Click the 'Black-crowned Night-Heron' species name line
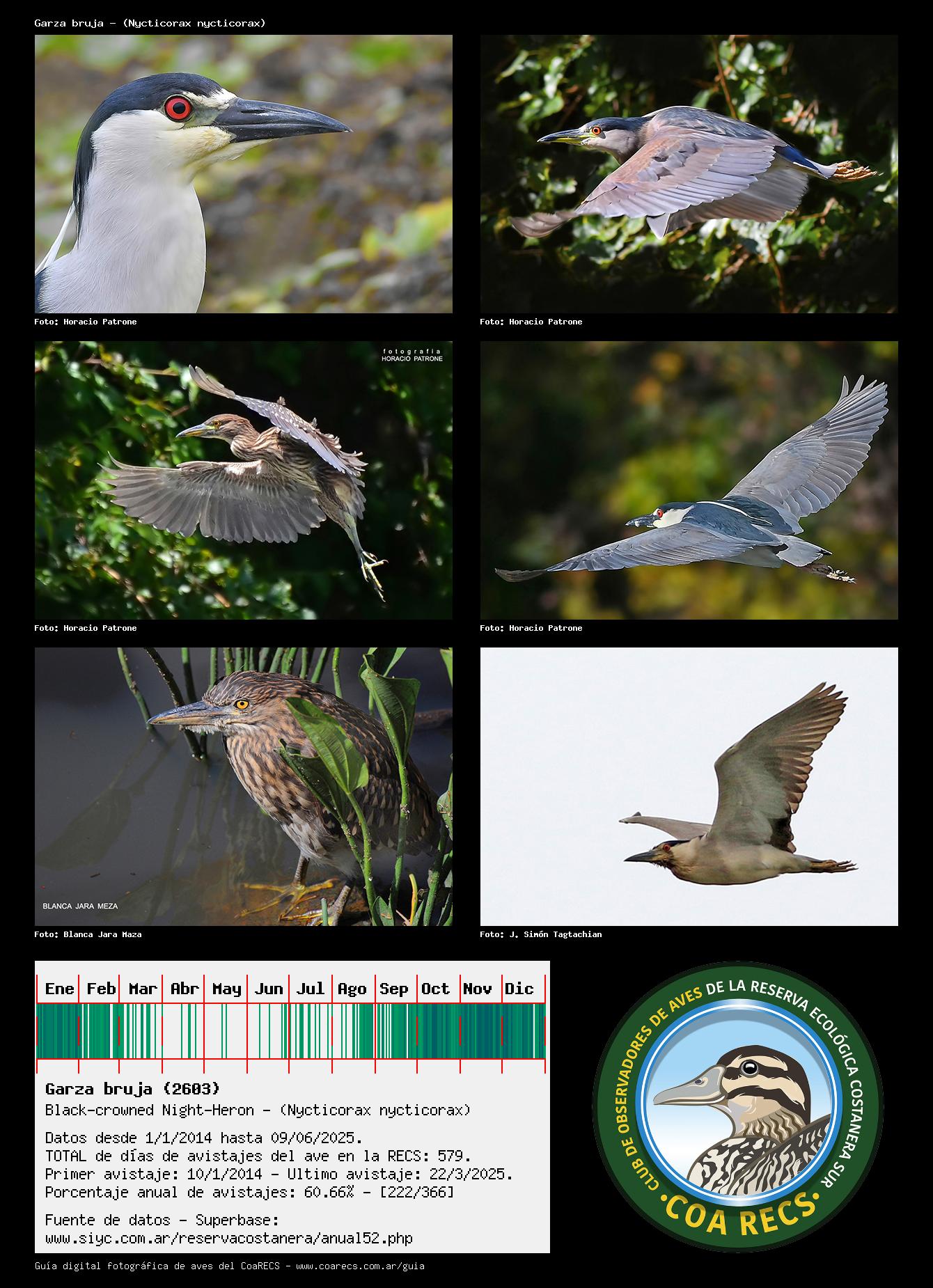This screenshot has width=933, height=1288. [258, 1110]
